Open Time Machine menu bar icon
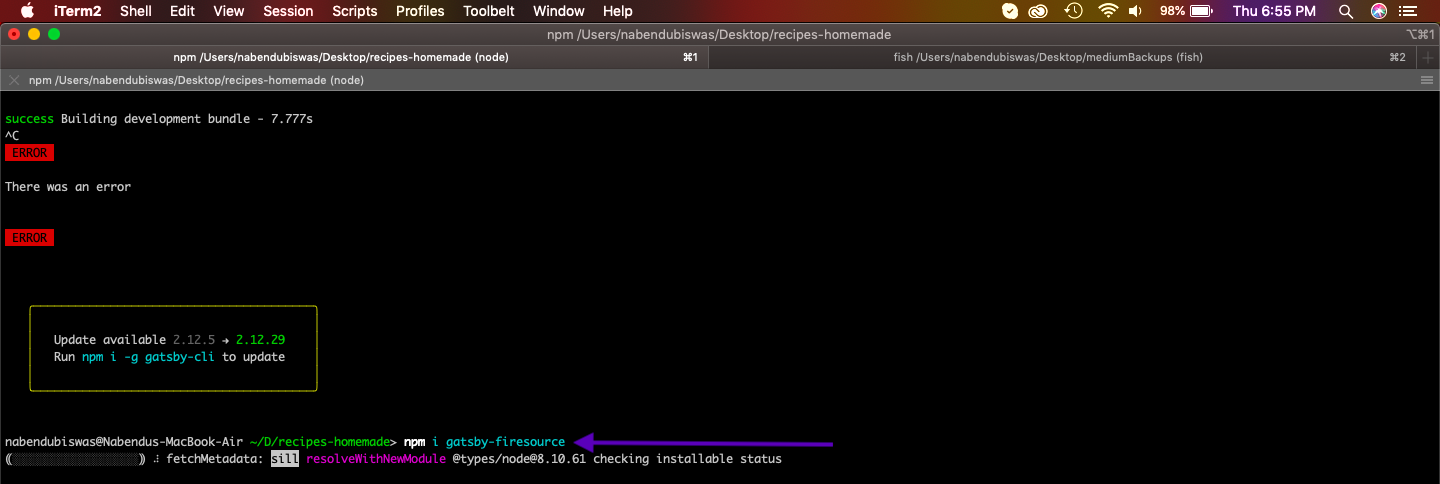 pyautogui.click(x=1073, y=11)
